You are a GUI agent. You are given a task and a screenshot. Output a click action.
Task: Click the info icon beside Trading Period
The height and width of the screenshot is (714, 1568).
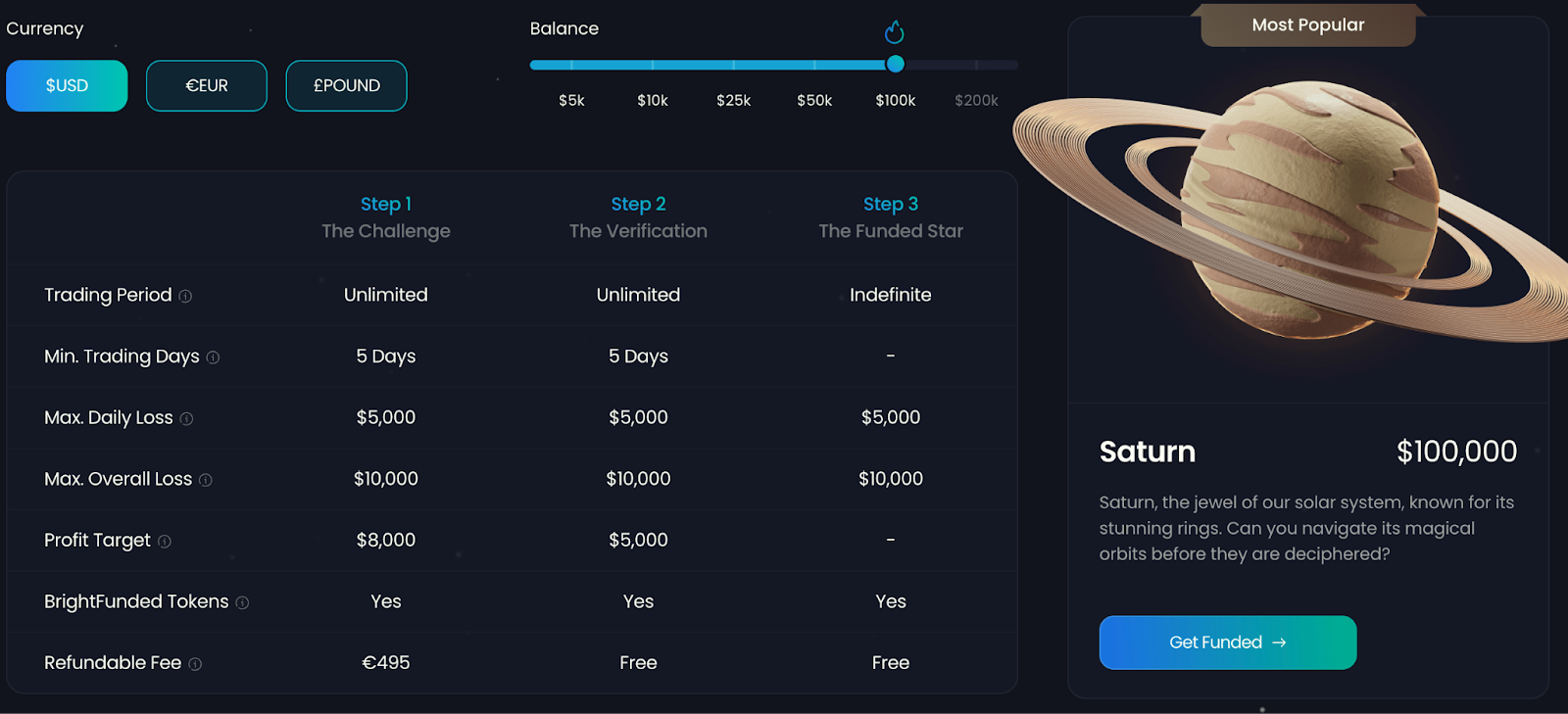coord(185,296)
